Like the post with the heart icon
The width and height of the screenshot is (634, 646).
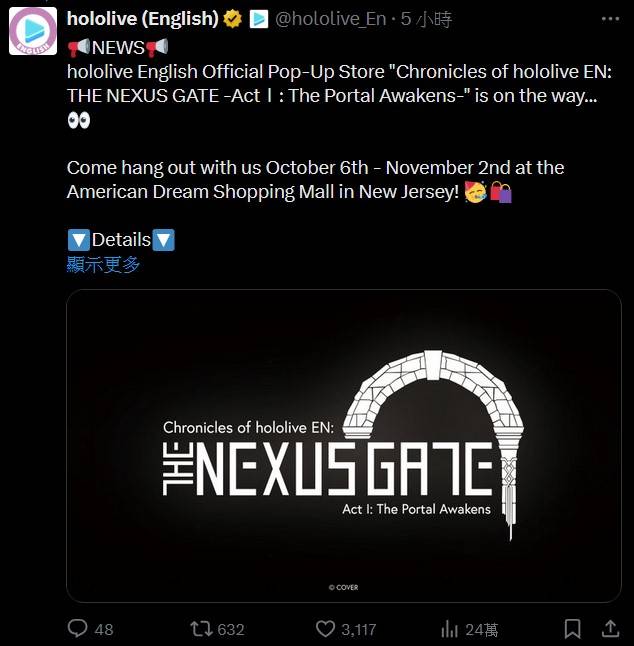coord(325,629)
